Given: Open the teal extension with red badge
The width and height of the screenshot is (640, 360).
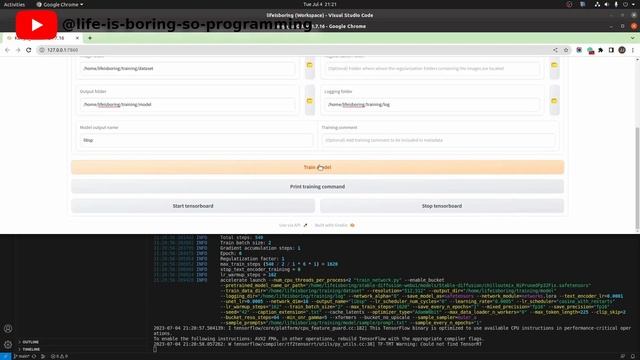Looking at the screenshot, I should point(590,50).
